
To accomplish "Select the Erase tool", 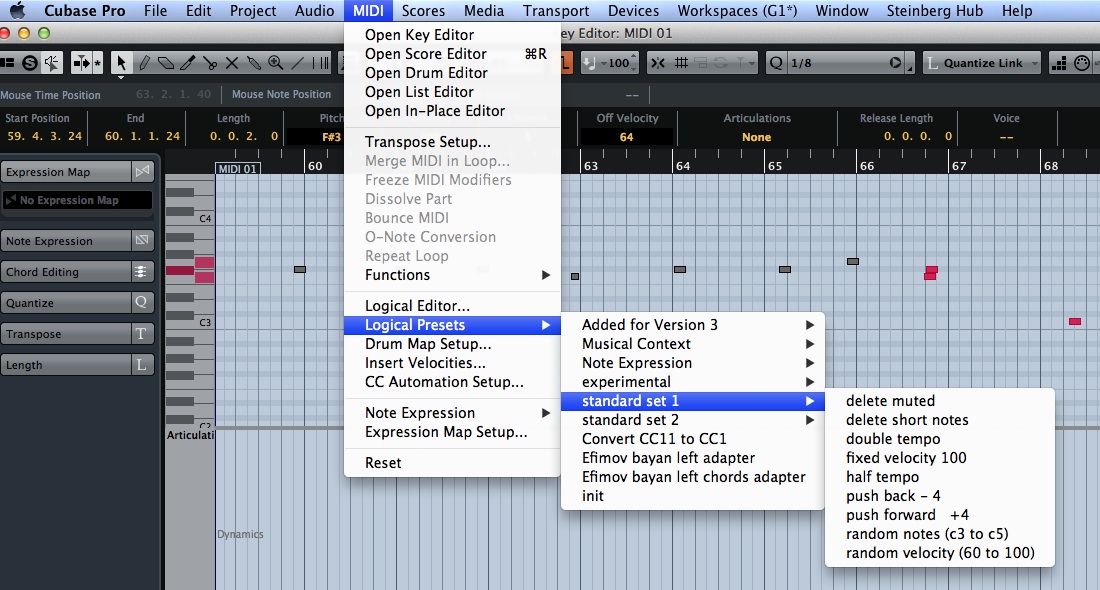I will [x=166, y=63].
